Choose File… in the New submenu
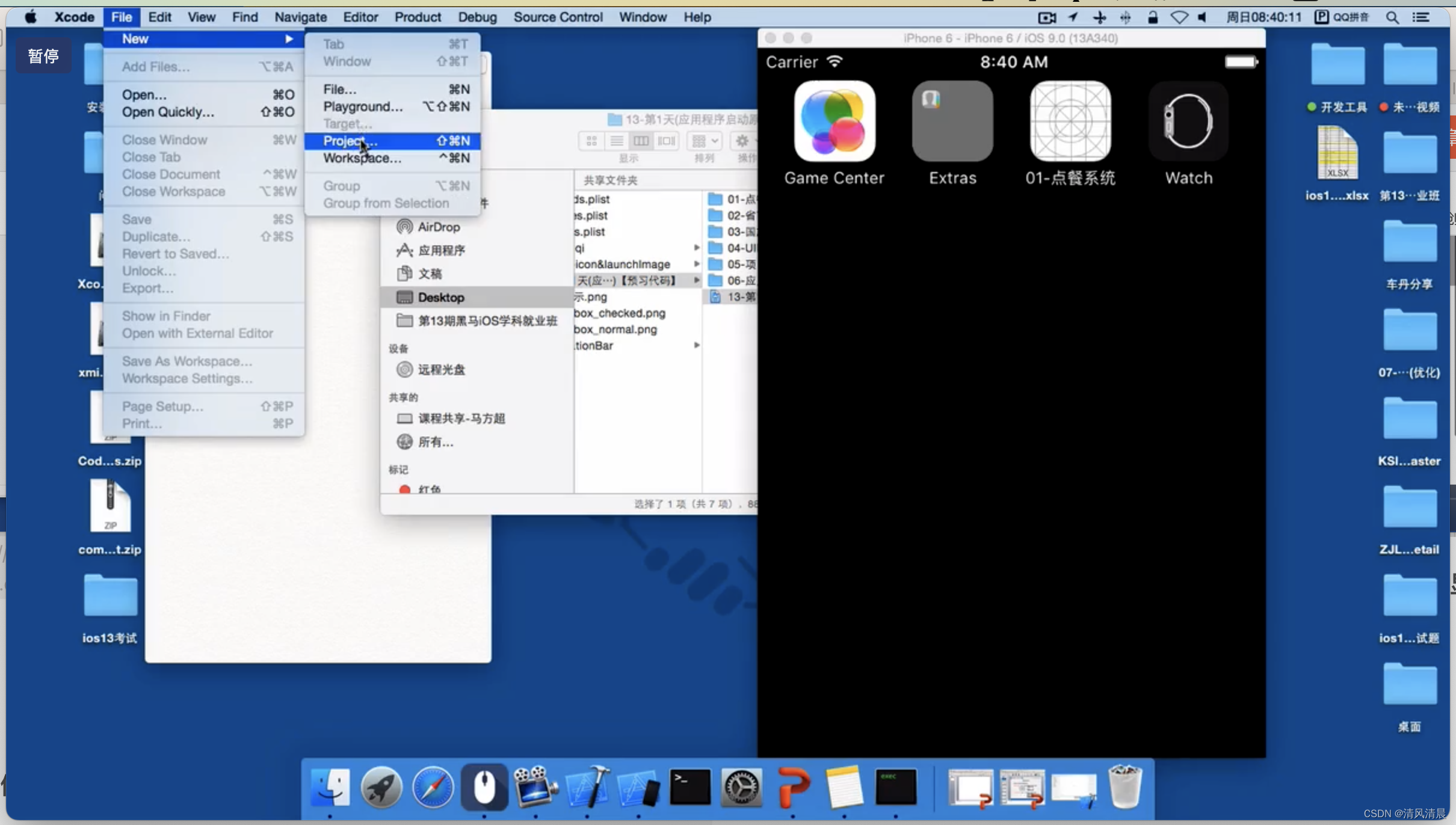The width and height of the screenshot is (1456, 825). coord(392,89)
